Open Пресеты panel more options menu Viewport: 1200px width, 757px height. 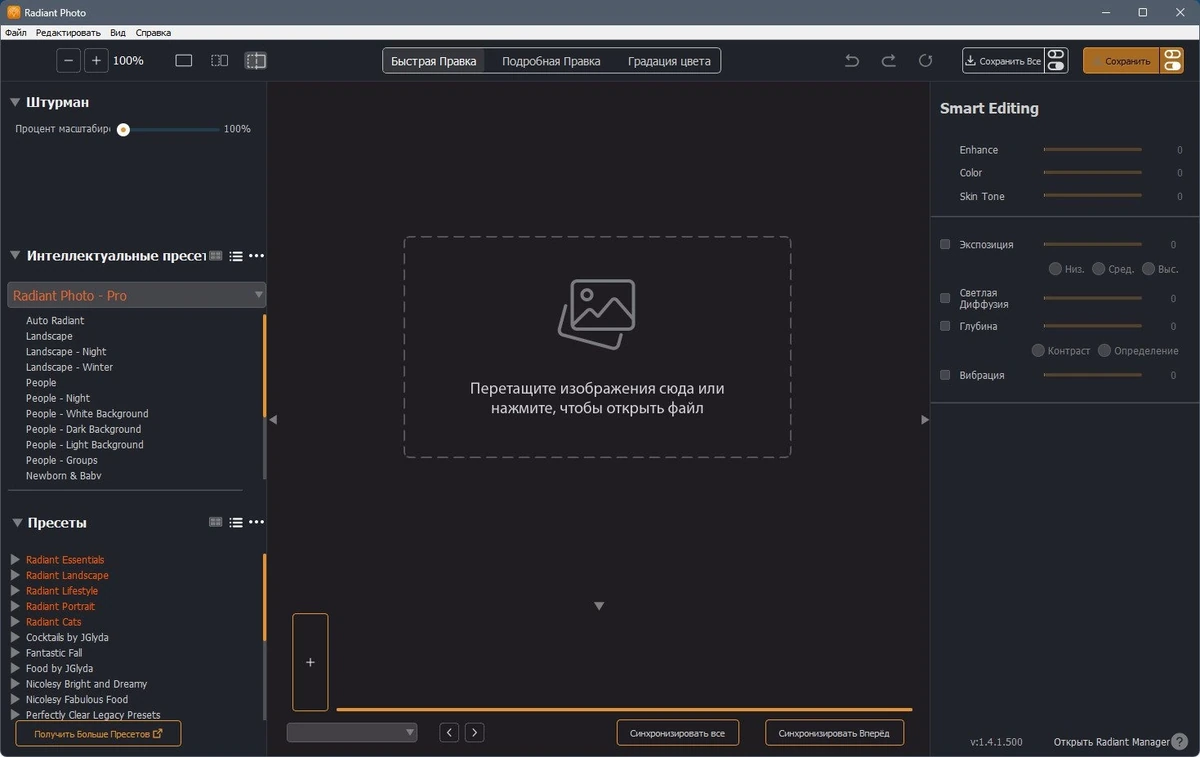pos(257,522)
